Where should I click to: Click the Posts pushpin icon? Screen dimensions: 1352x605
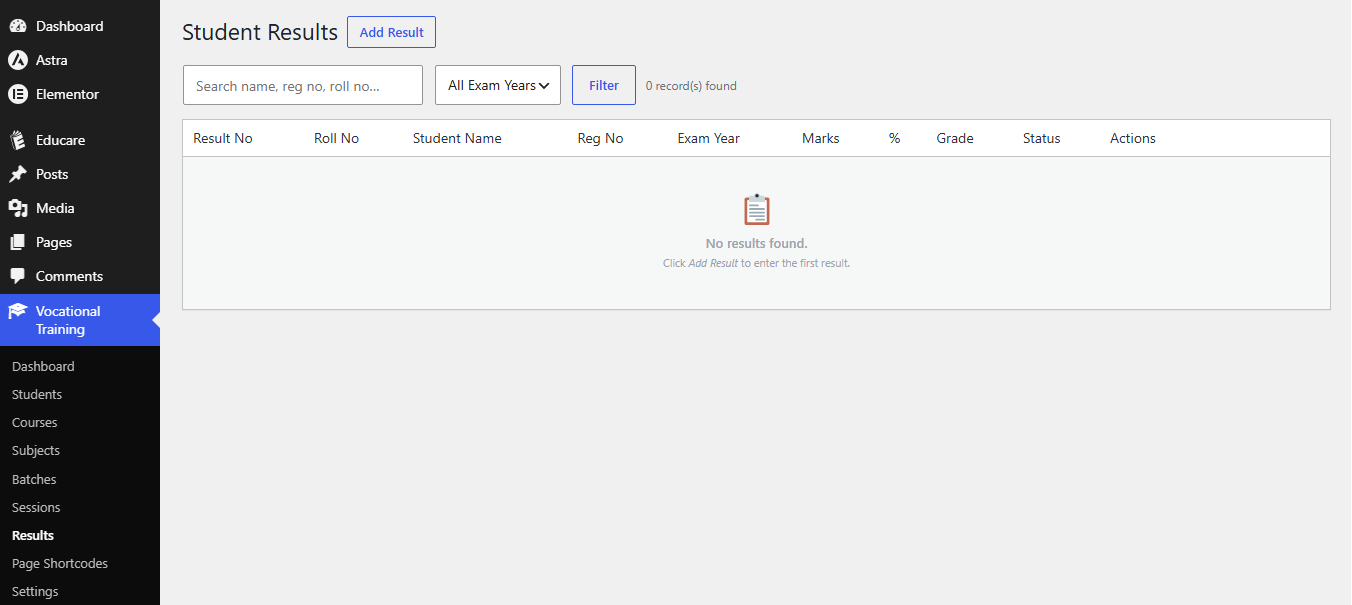[x=17, y=174]
